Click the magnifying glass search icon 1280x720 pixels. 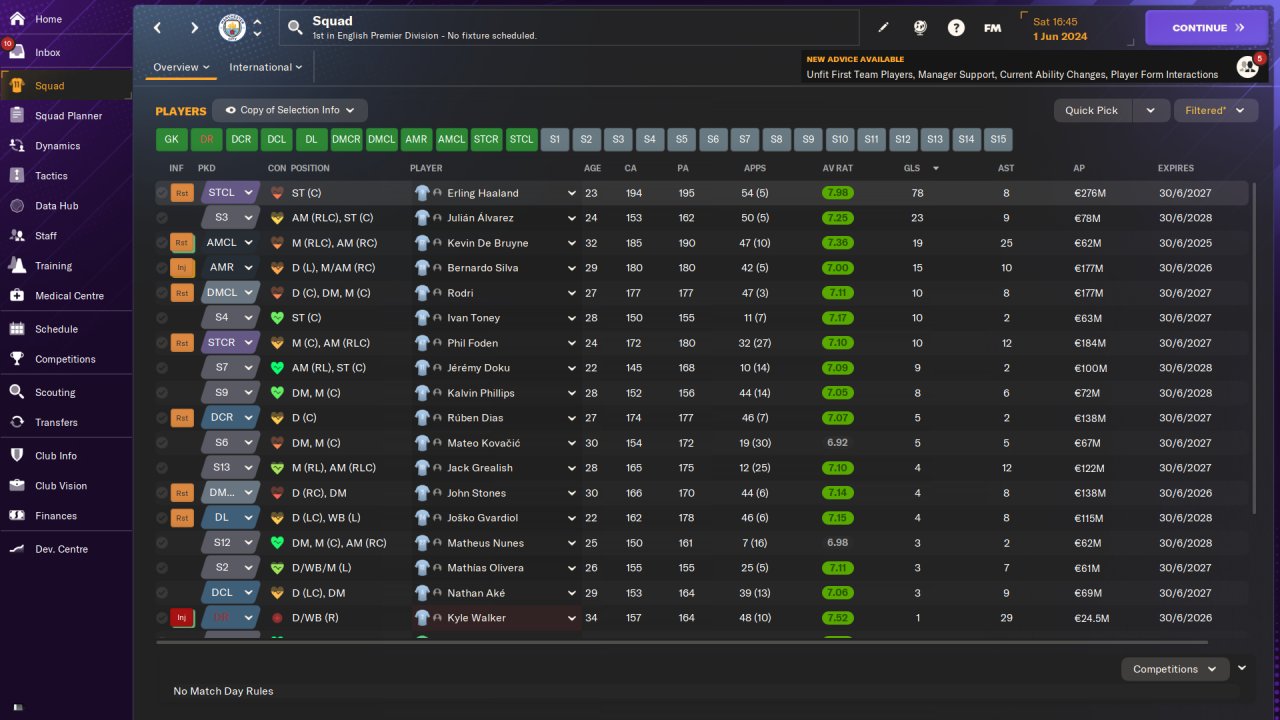pos(295,28)
